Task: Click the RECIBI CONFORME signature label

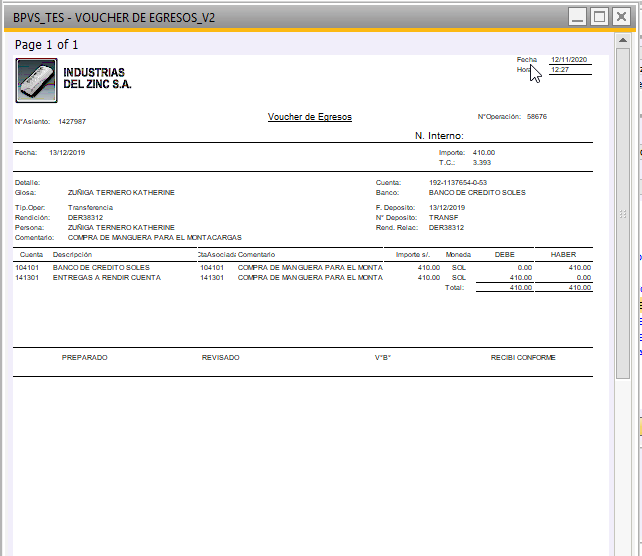Action: pyautogui.click(x=523, y=358)
